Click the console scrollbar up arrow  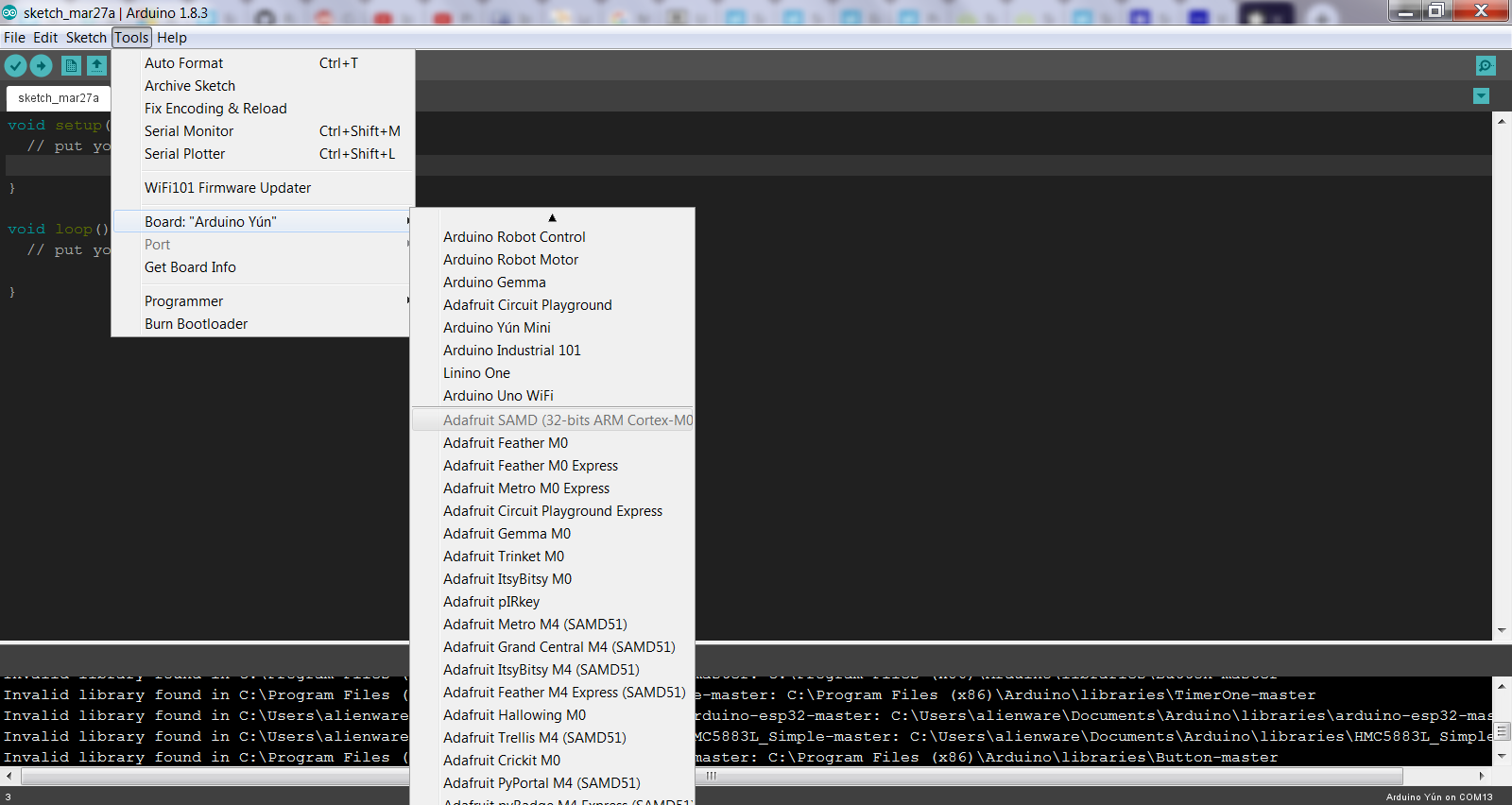pos(1502,686)
